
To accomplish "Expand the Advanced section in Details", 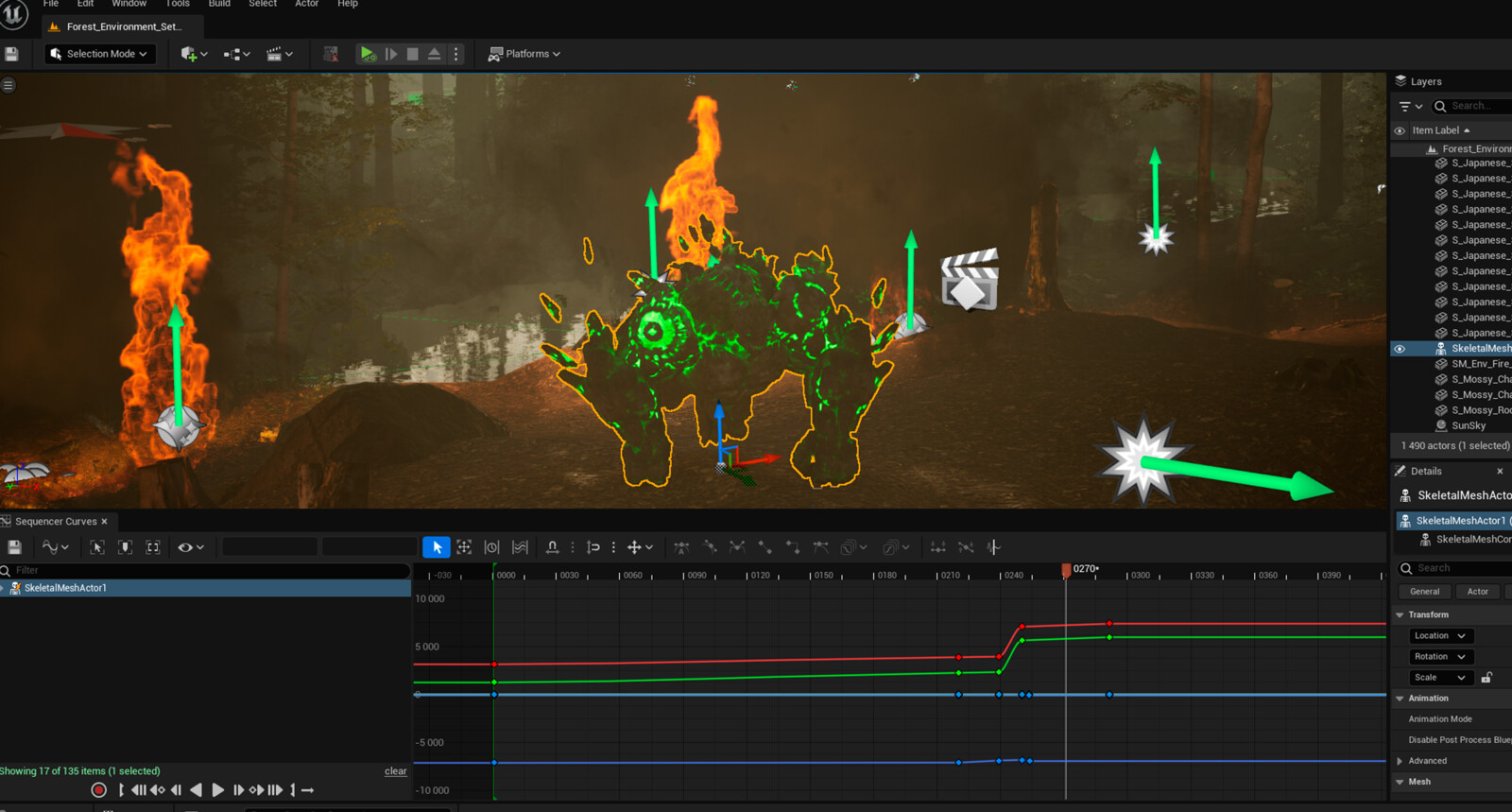I will coord(1400,761).
